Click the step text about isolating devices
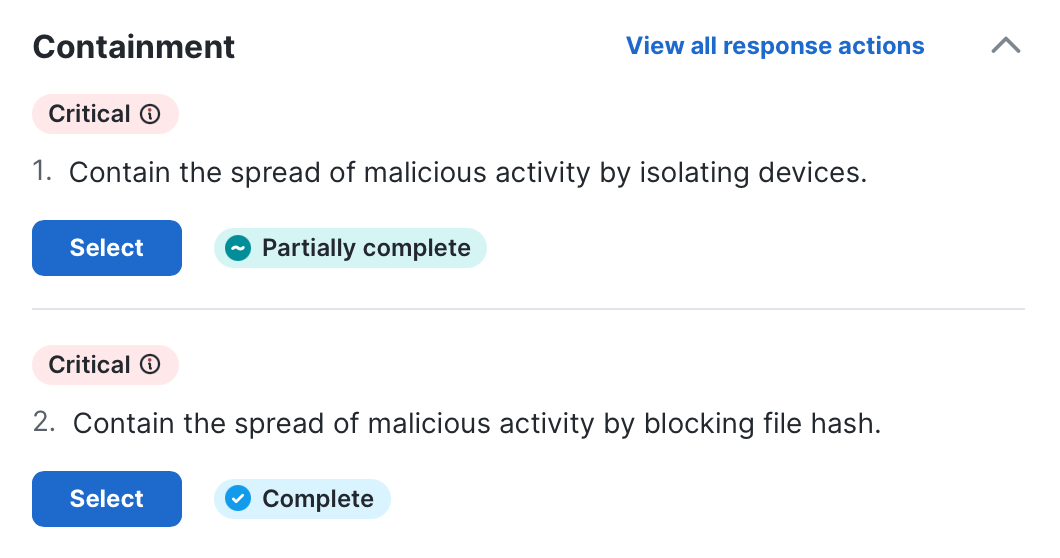This screenshot has width=1060, height=558. [468, 172]
